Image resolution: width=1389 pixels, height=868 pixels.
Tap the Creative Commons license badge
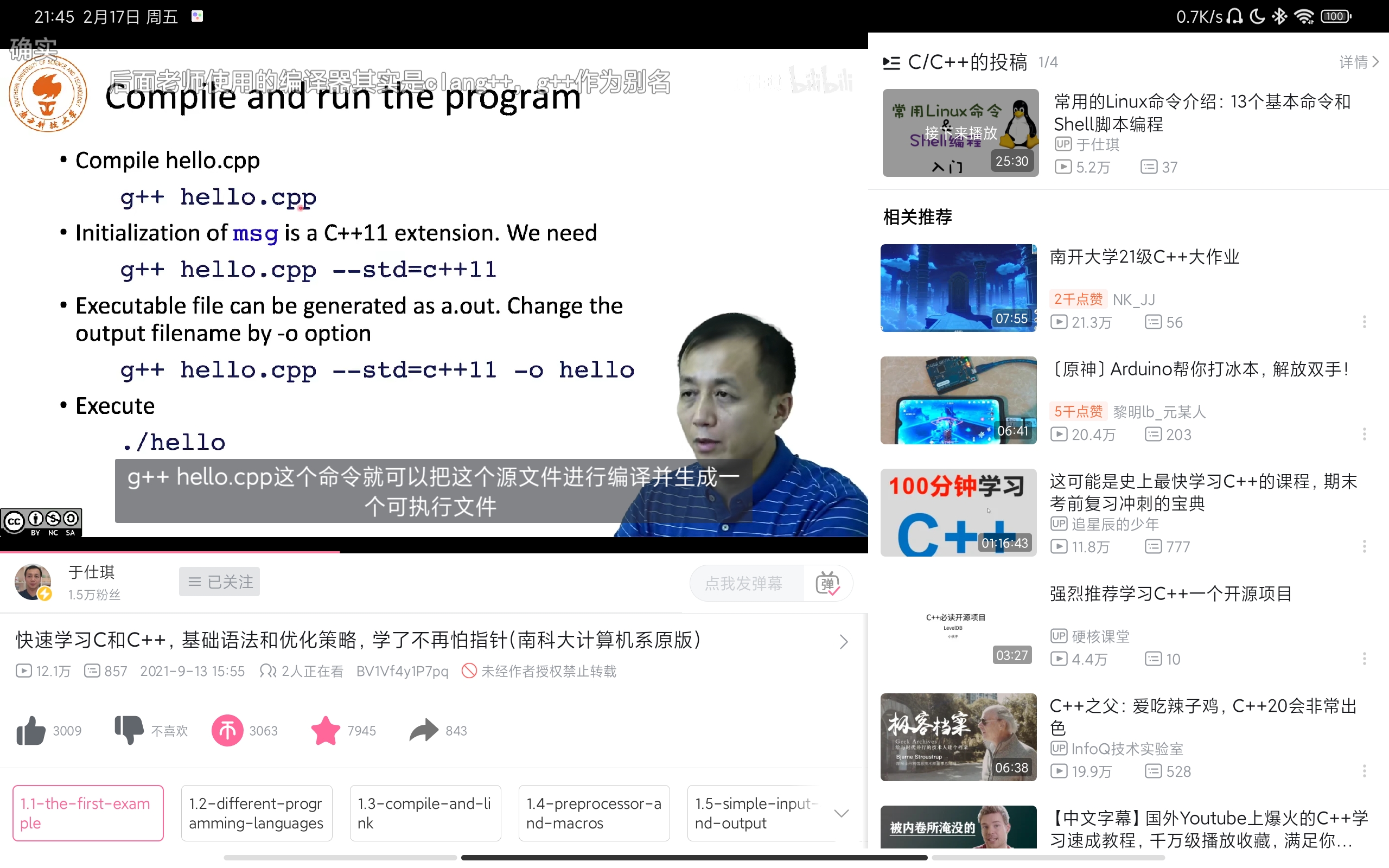[x=41, y=522]
